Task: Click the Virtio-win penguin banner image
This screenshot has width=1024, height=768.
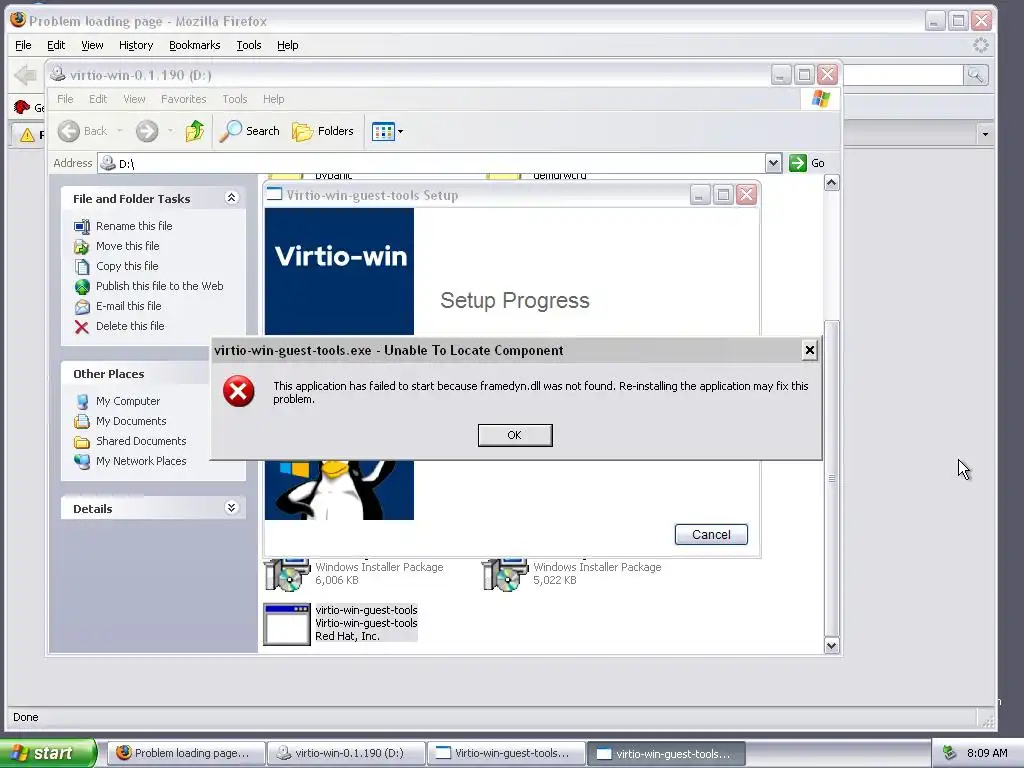Action: pos(339,363)
